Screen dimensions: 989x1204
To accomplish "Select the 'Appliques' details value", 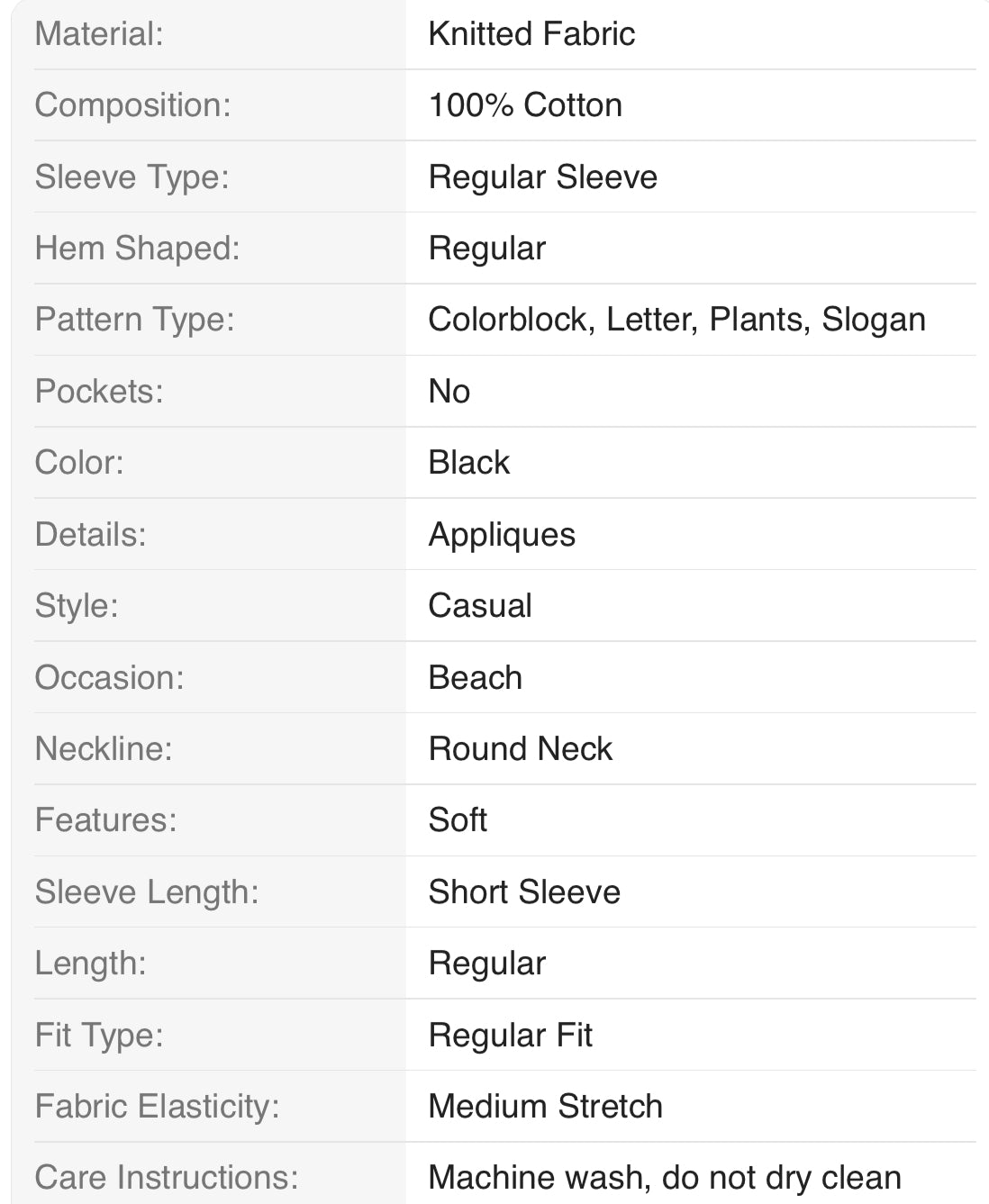I will 502,535.
